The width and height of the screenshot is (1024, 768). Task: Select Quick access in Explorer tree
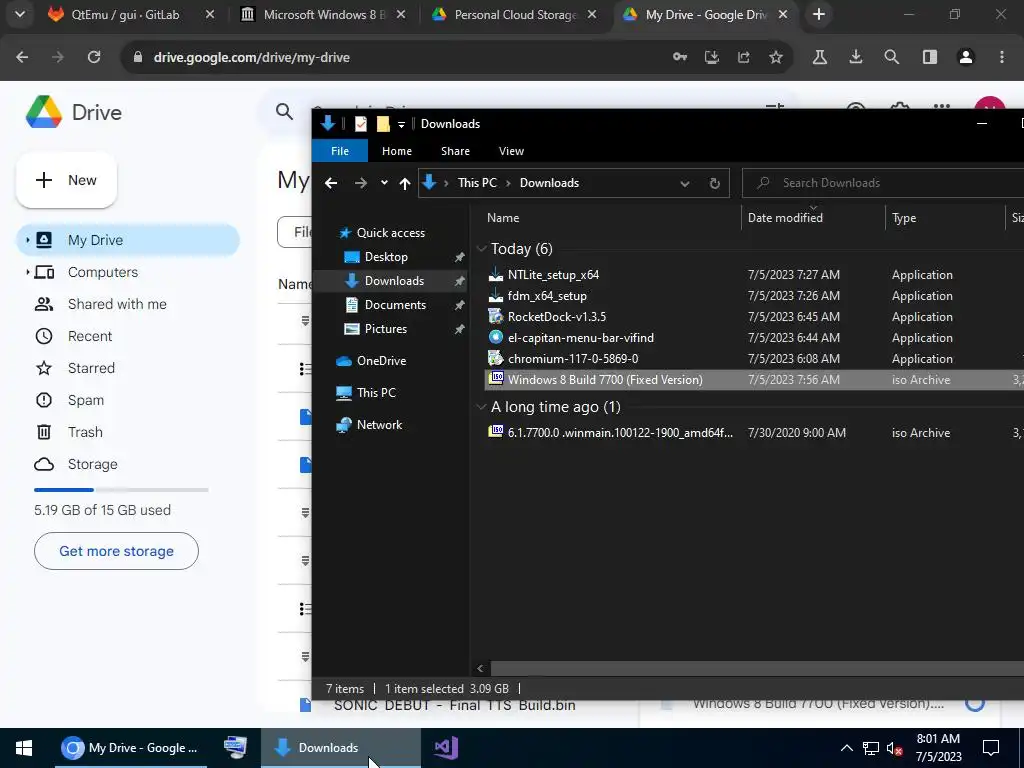click(x=391, y=232)
